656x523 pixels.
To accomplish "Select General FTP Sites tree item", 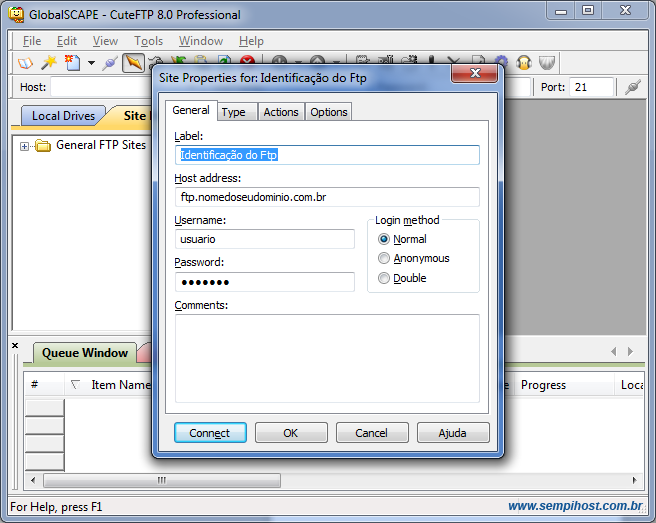I will [101, 145].
